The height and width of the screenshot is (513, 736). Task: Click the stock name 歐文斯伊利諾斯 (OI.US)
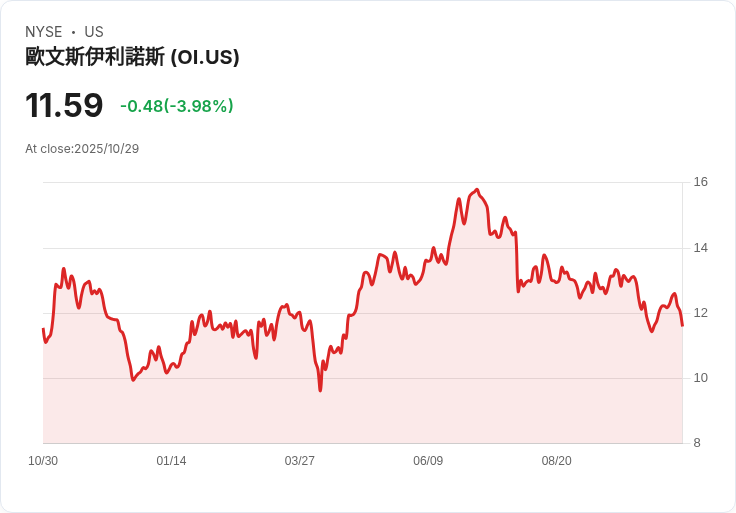pos(132,57)
